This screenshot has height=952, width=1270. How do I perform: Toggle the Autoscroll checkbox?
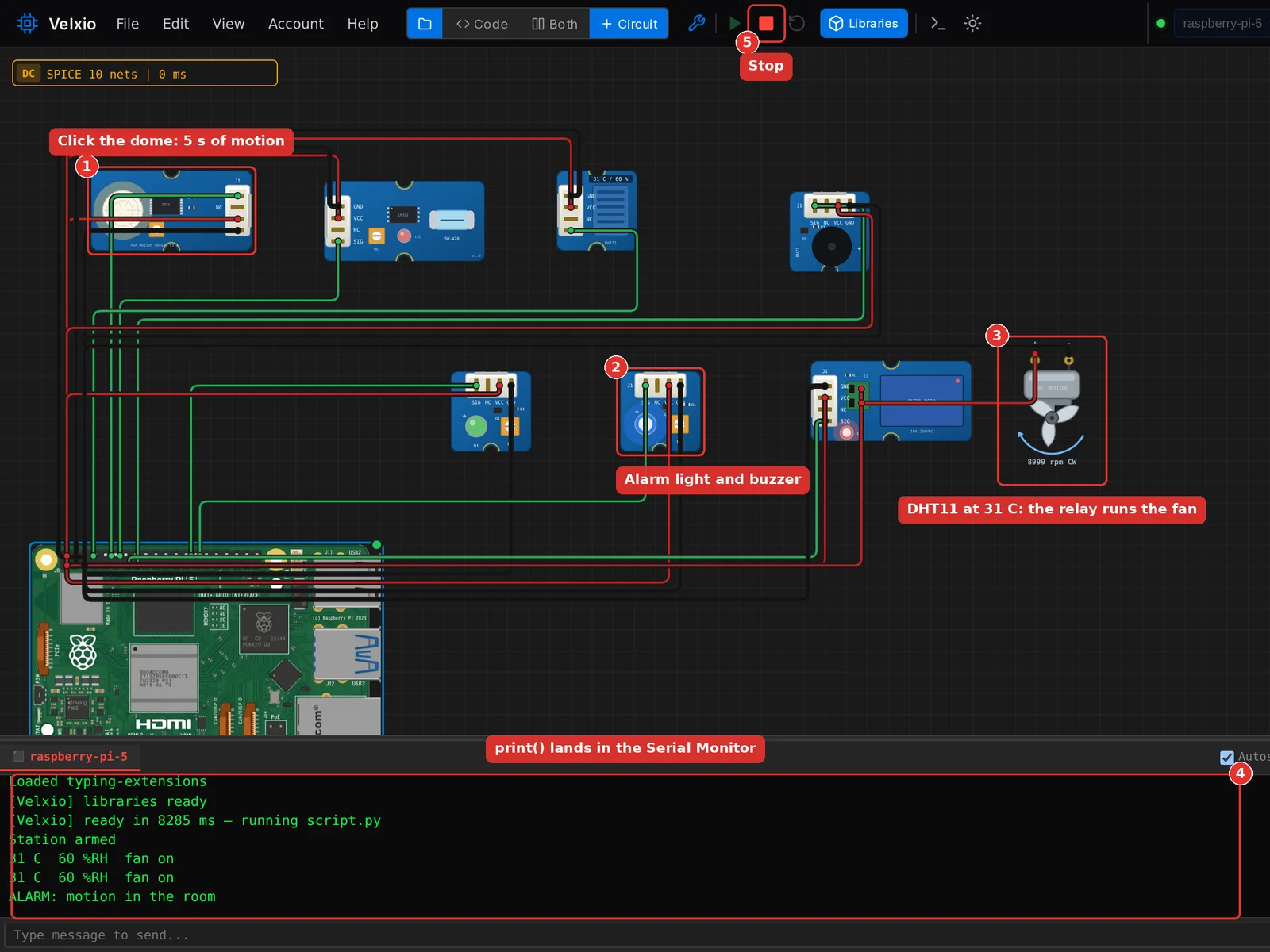1227,758
